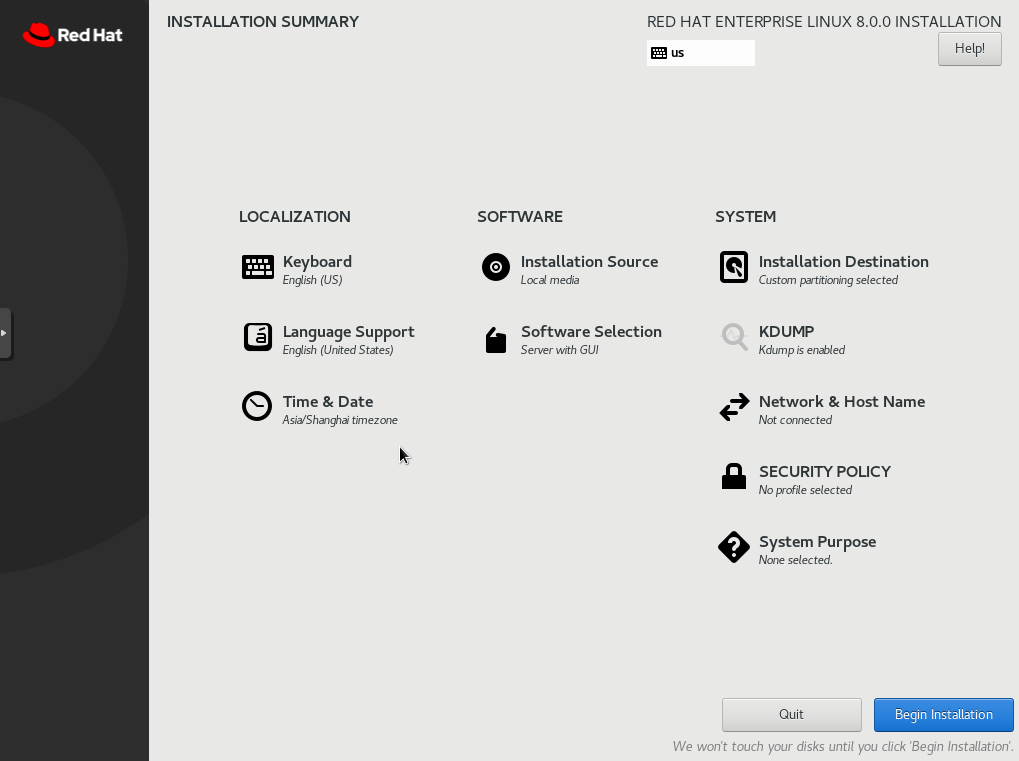Open the System Purpose question mark icon

[734, 547]
